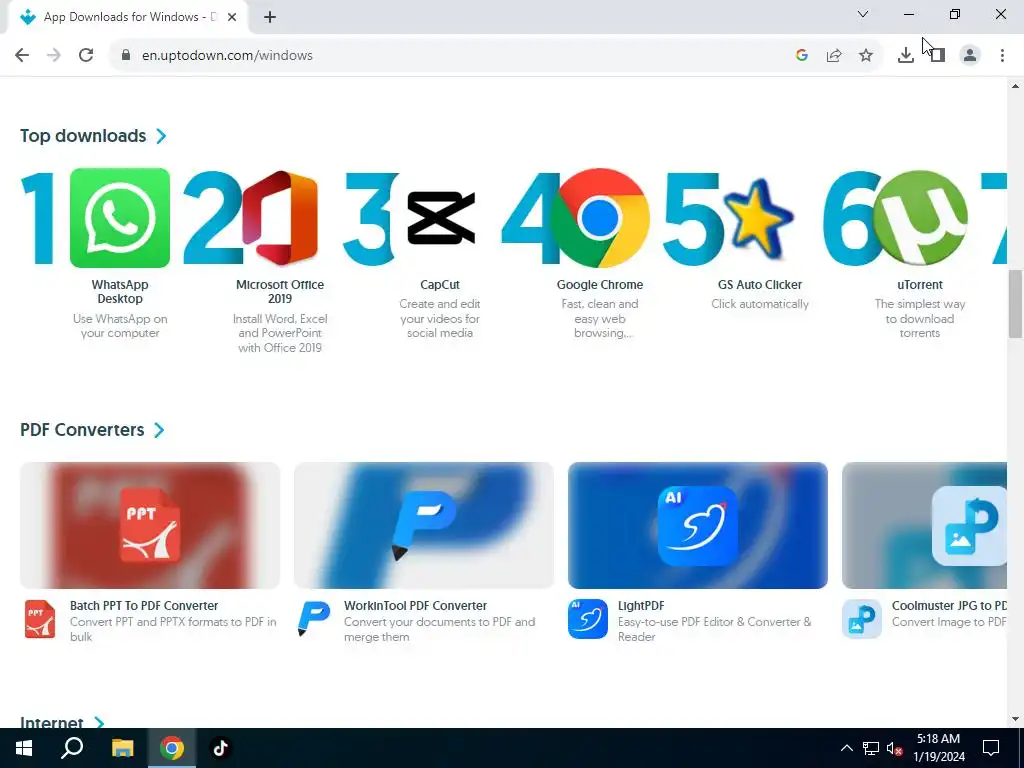Open the PDF Converters heading link
This screenshot has width=1024, height=768.
coord(82,430)
